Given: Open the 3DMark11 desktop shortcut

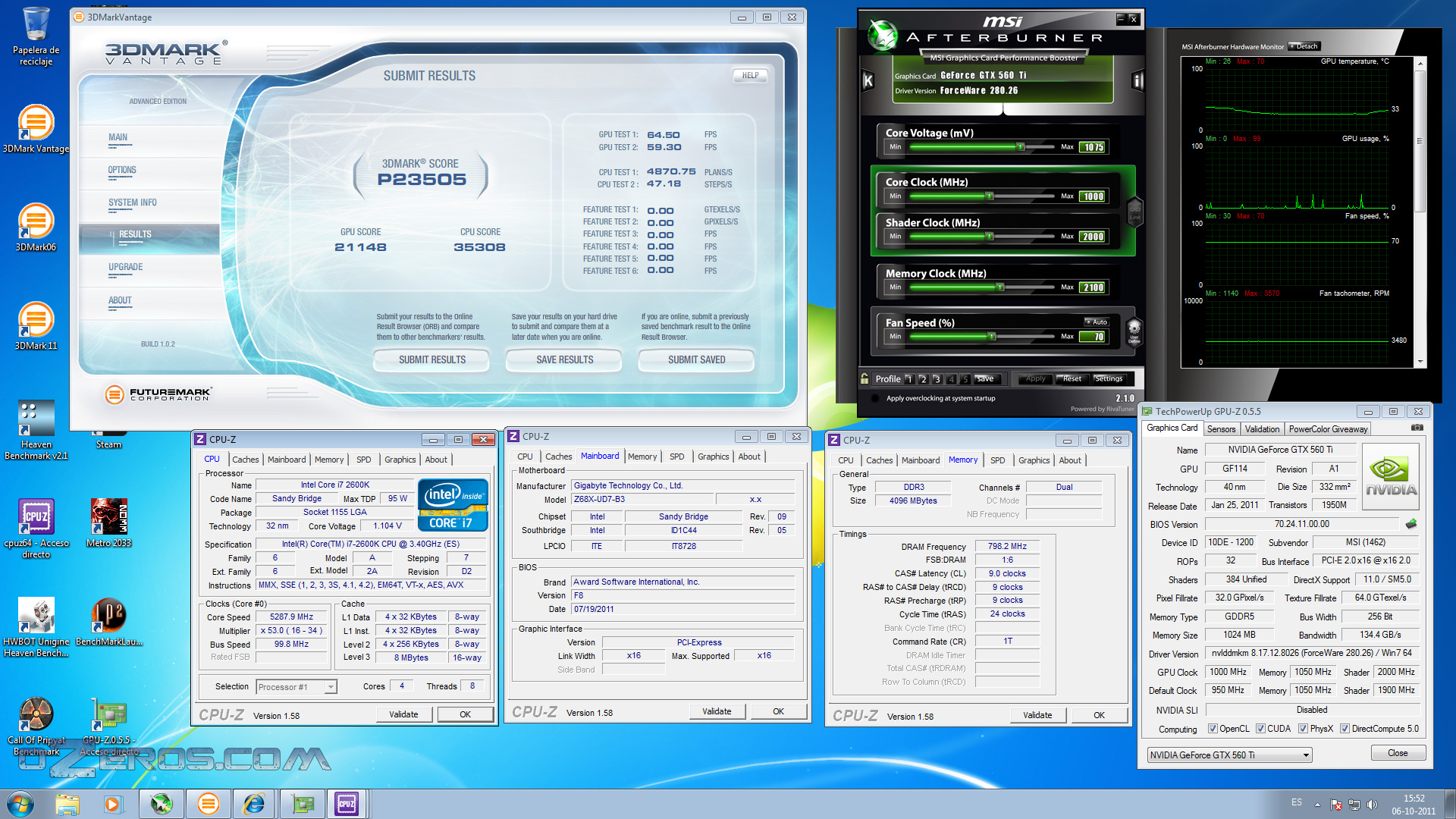Looking at the screenshot, I should tap(36, 326).
